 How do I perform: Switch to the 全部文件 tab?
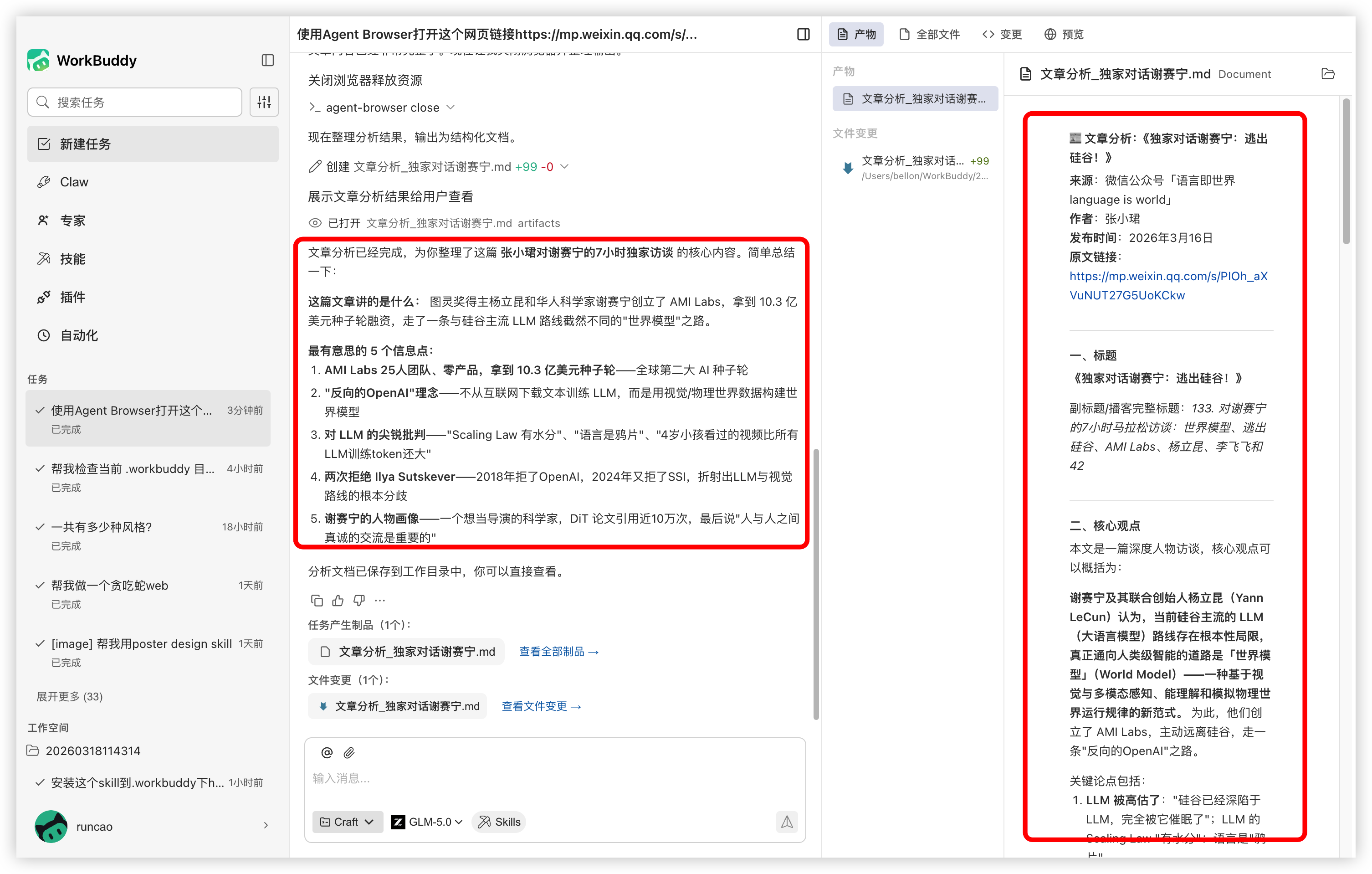point(929,34)
